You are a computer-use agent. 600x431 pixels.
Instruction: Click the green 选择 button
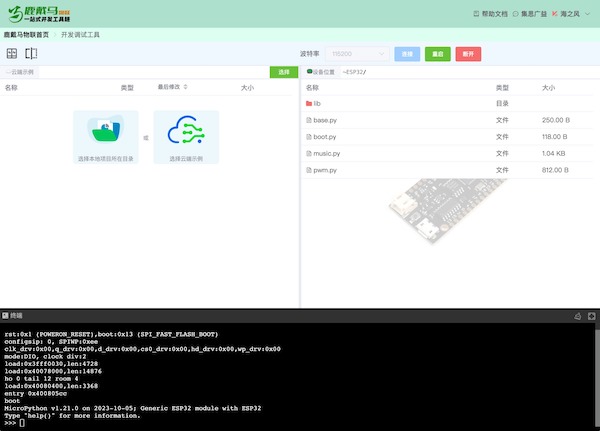coord(284,72)
